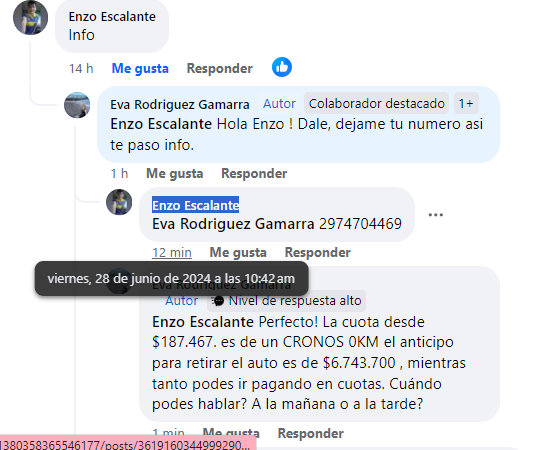The height and width of the screenshot is (450, 535).
Task: Click the Colaborador destacado badge
Action: 377,103
